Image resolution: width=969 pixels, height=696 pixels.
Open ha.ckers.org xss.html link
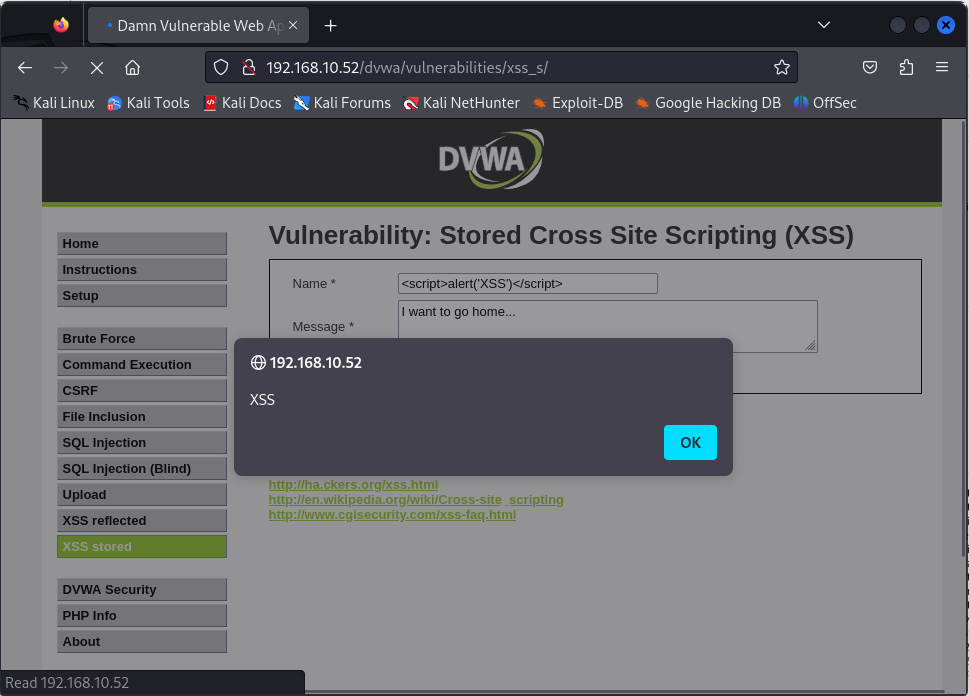click(x=353, y=485)
